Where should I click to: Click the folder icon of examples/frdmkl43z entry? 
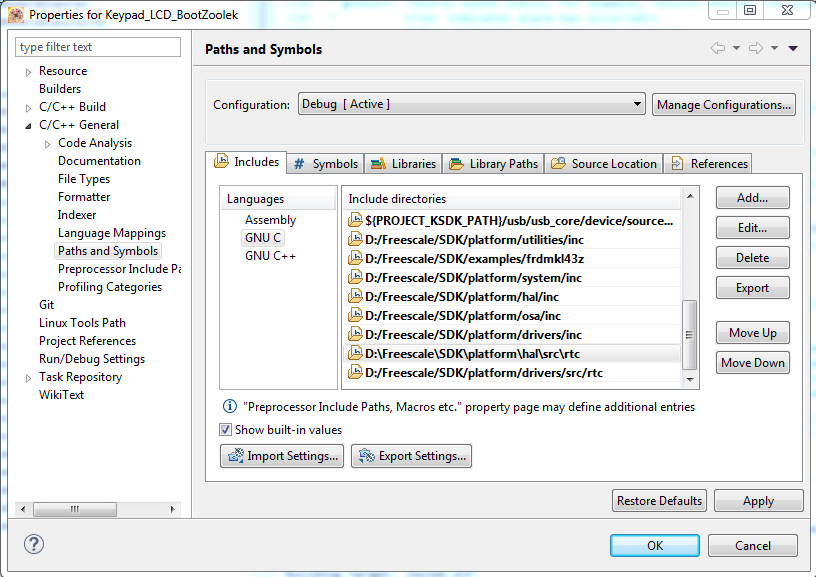pos(355,258)
